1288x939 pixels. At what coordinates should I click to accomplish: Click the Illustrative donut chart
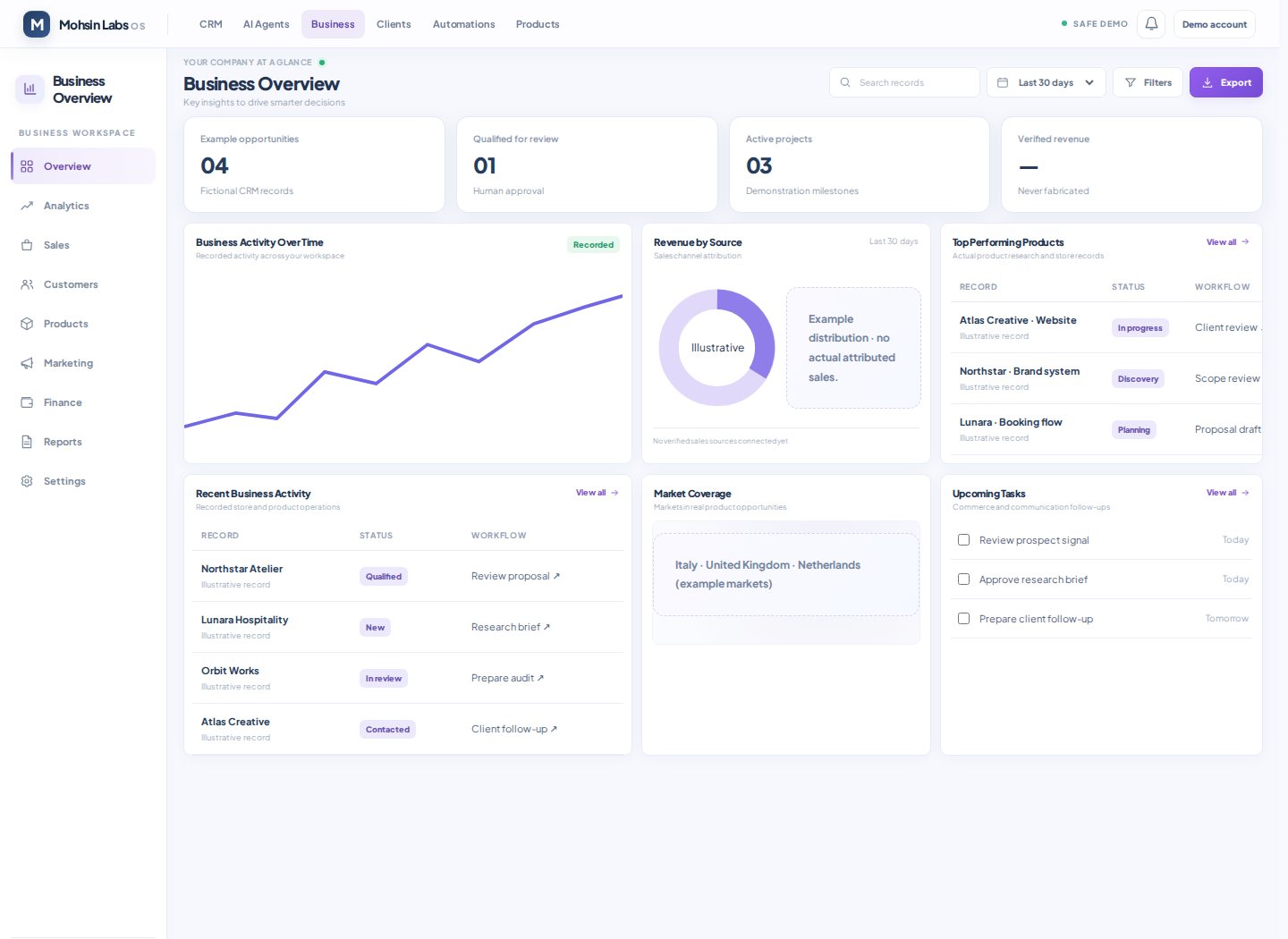717,348
